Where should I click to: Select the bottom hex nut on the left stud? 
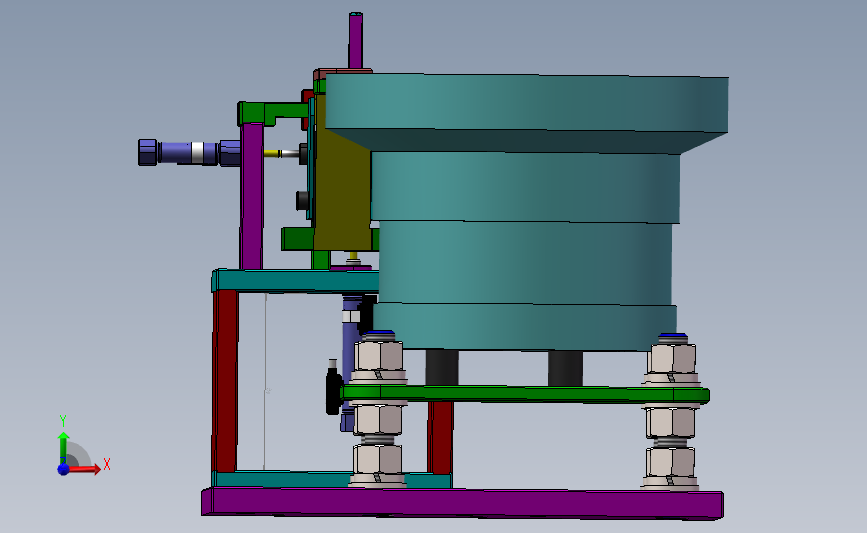[378, 459]
